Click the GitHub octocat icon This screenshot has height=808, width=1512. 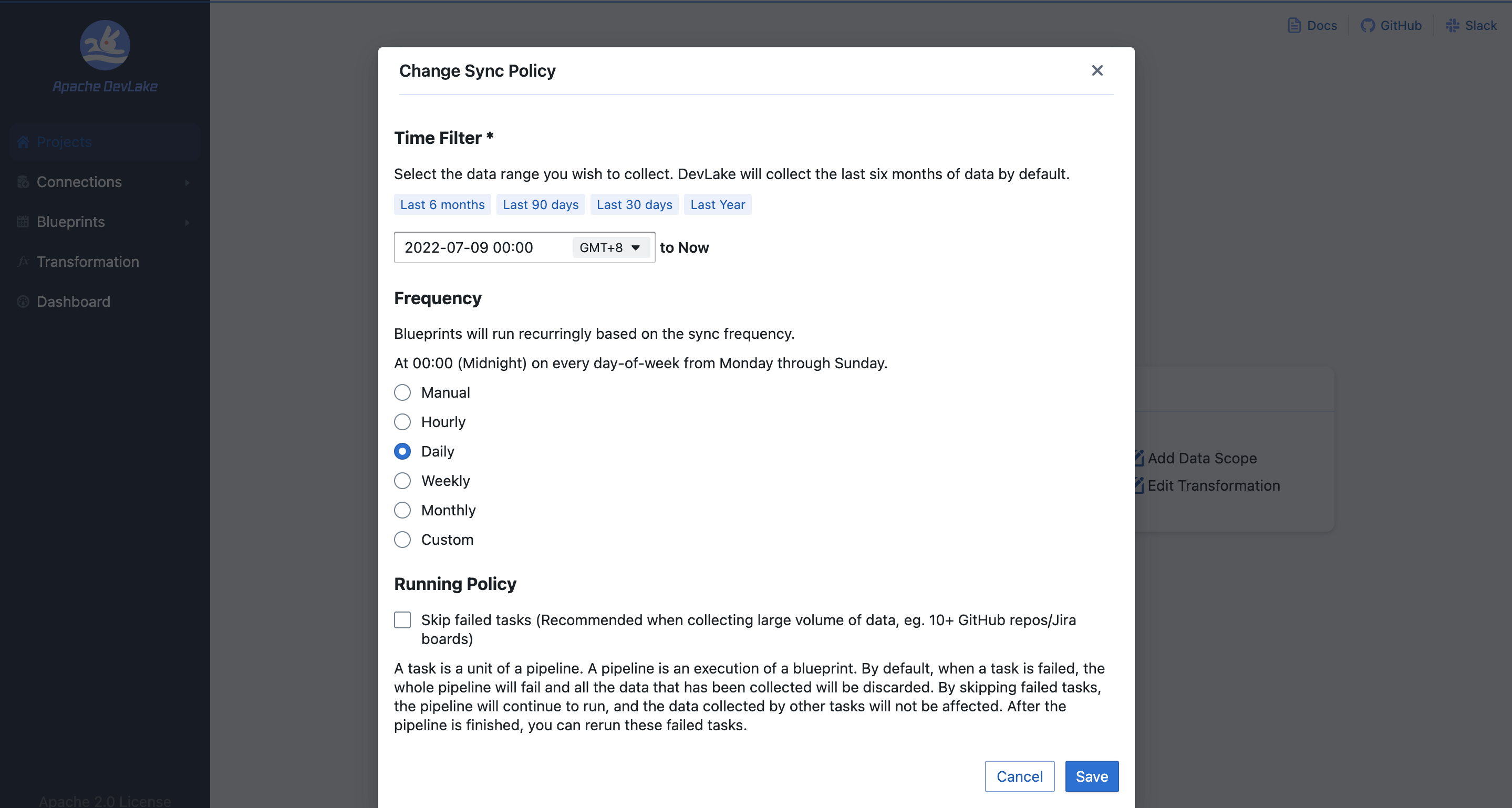(1368, 25)
